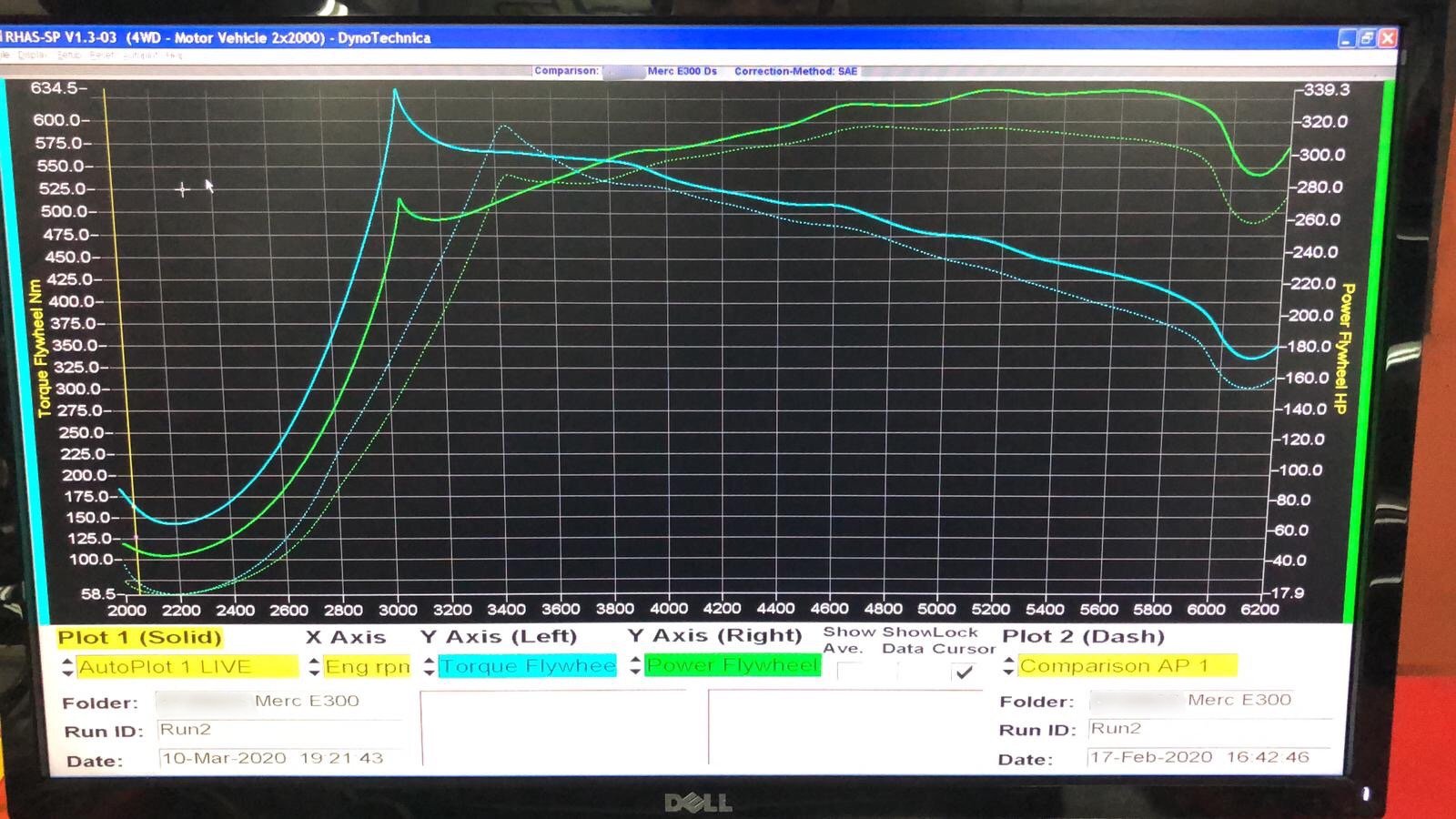Open the Setup menu
The width and height of the screenshot is (1456, 819).
coord(69,56)
